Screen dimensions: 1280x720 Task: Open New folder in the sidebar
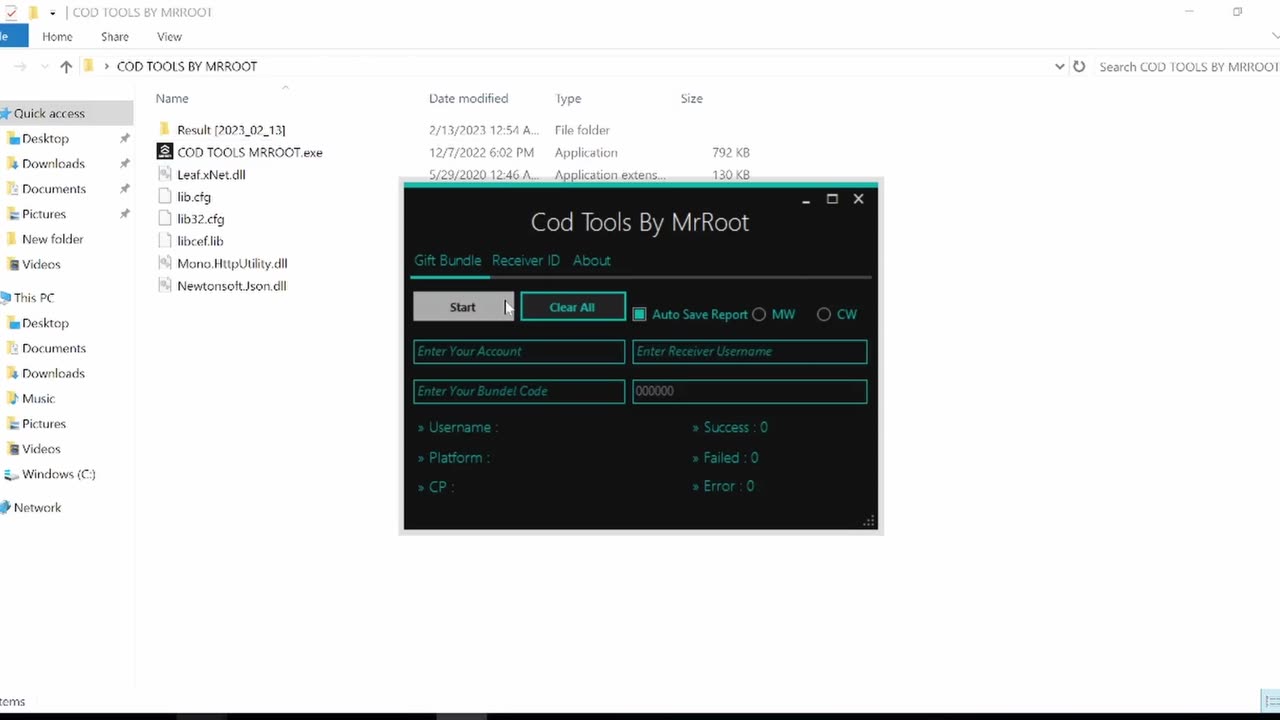tap(53, 239)
